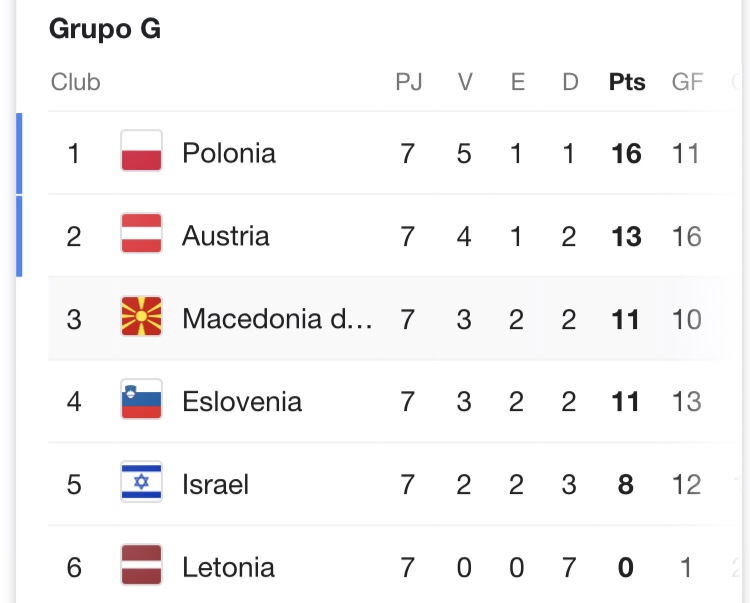Click the Club column header
The width and height of the screenshot is (750, 603).
pyautogui.click(x=75, y=82)
